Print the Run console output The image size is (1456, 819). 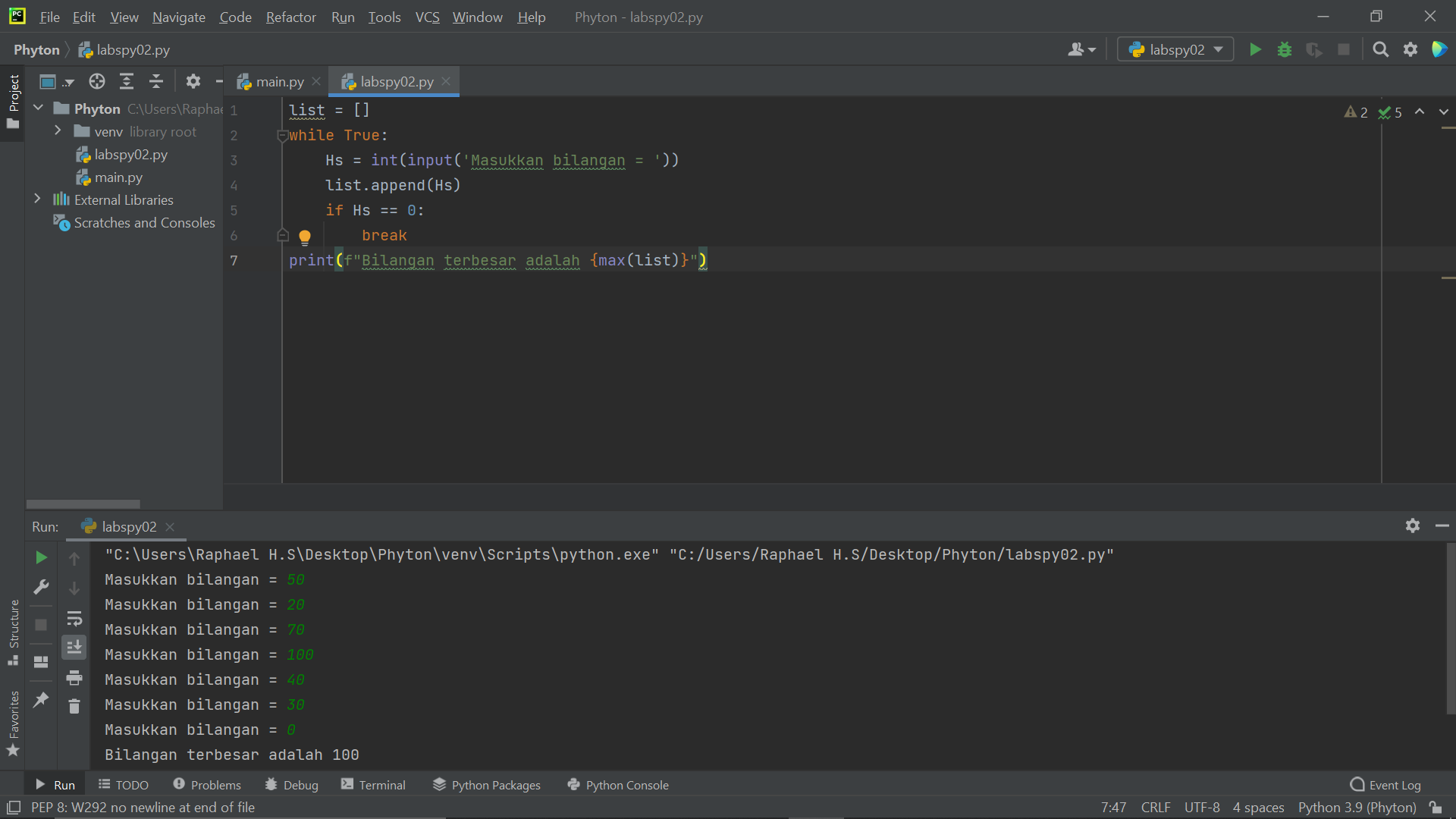(74, 677)
